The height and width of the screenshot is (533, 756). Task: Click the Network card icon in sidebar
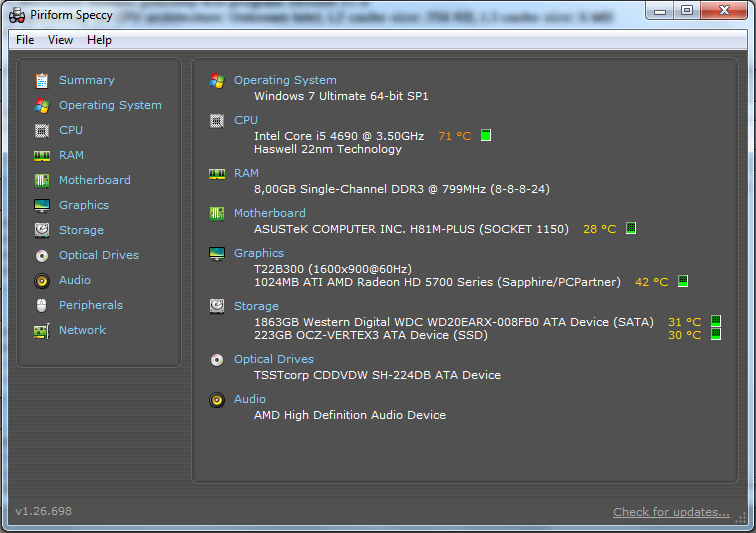click(x=42, y=331)
